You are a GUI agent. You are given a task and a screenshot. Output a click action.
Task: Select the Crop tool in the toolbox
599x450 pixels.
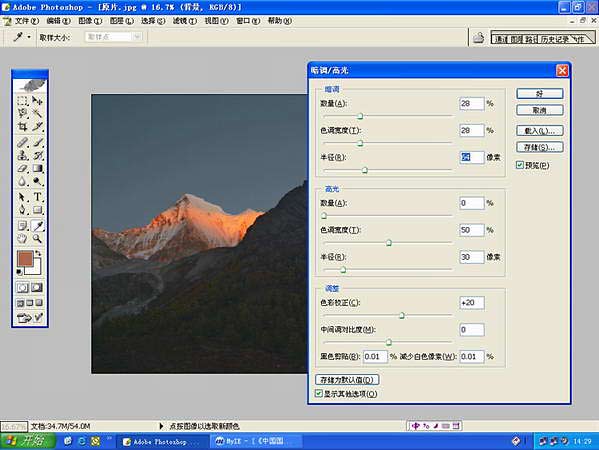23,126
